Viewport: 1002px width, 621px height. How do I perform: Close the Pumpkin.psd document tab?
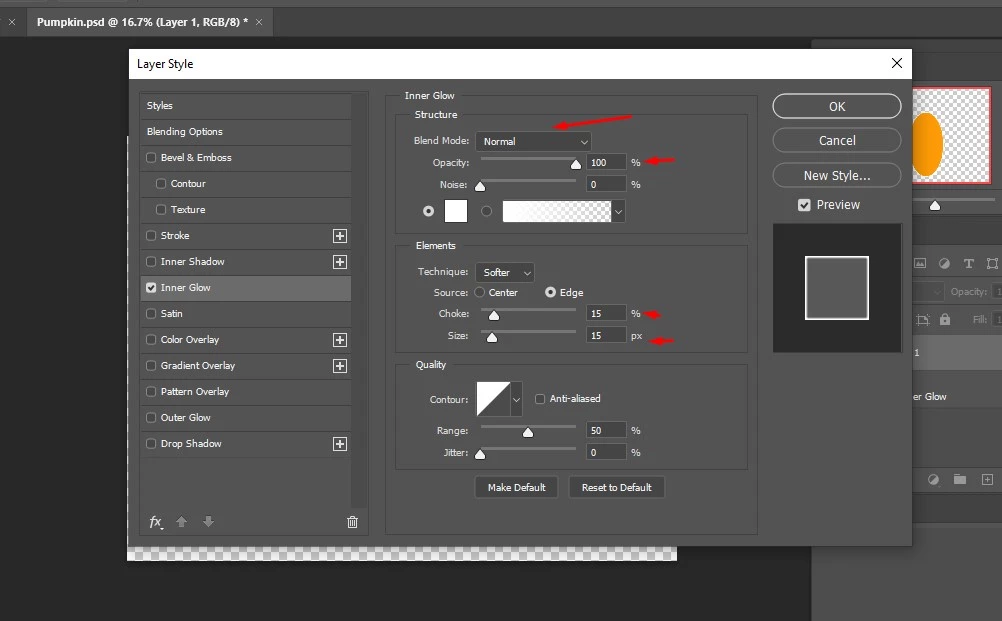(x=259, y=22)
